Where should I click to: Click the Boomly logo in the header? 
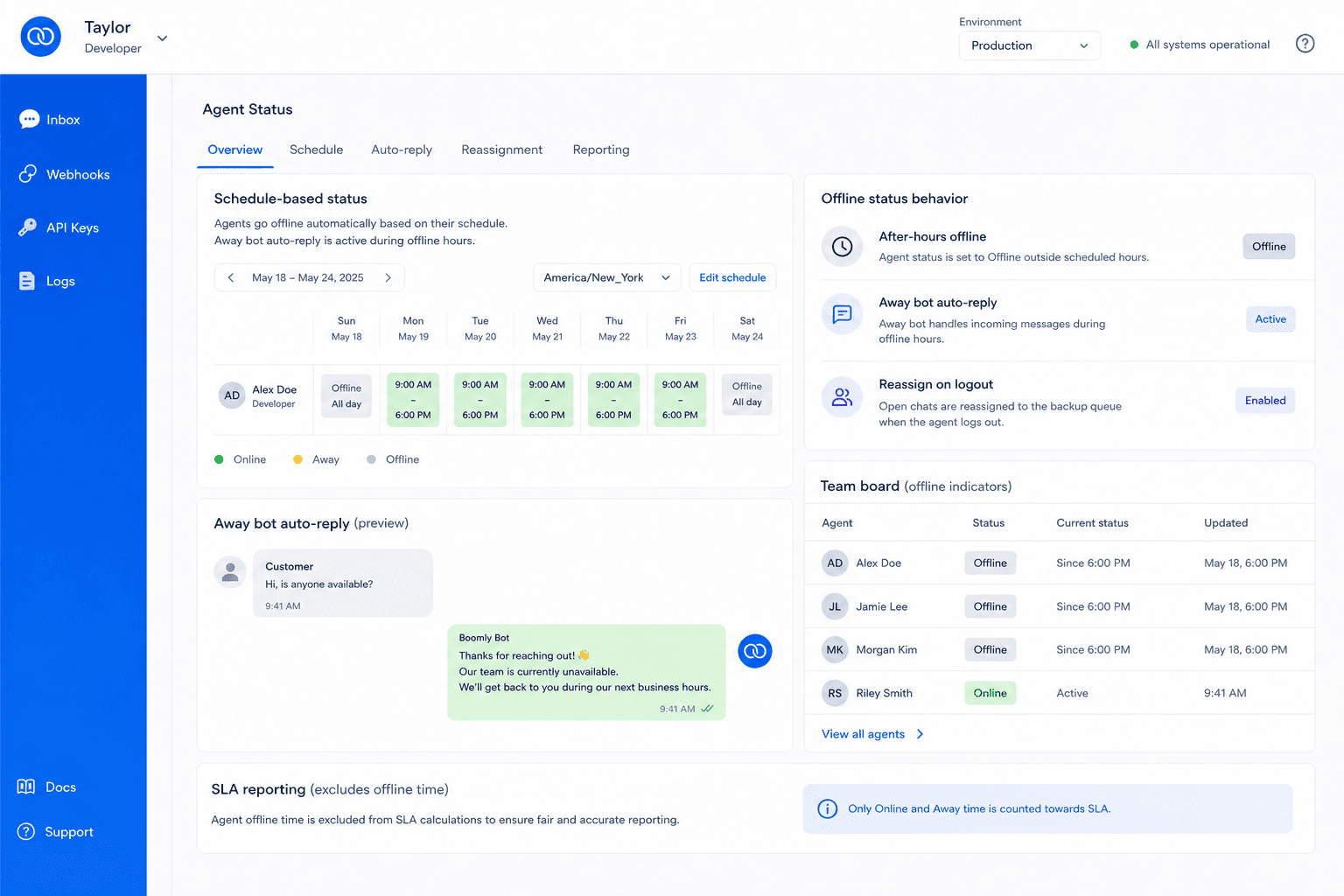pyautogui.click(x=41, y=37)
